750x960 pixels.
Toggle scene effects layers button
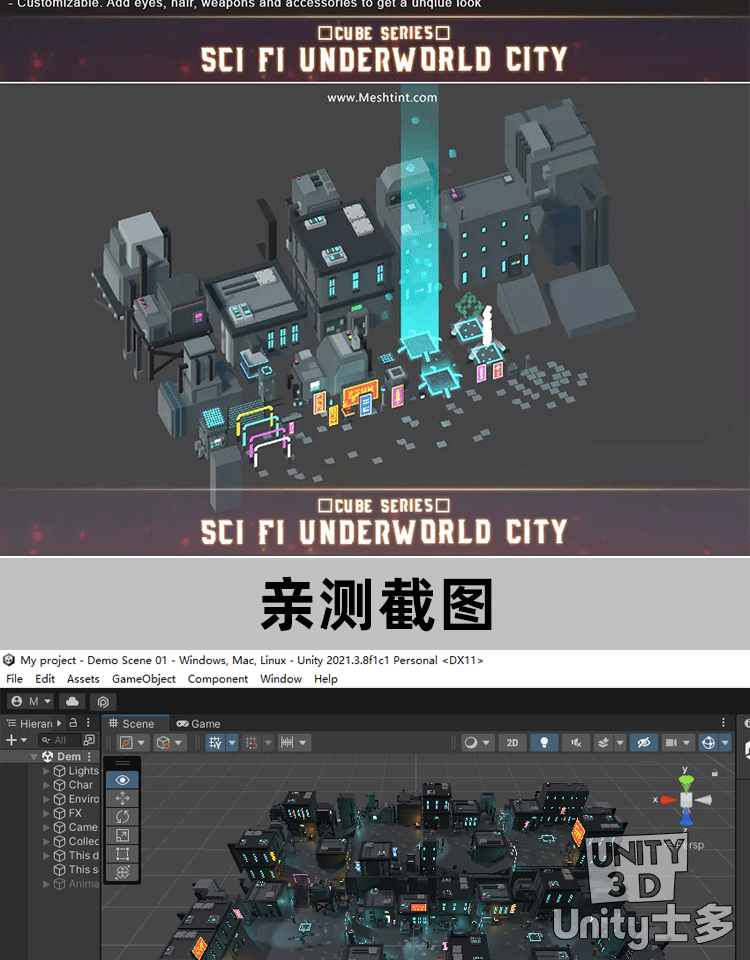click(x=604, y=743)
